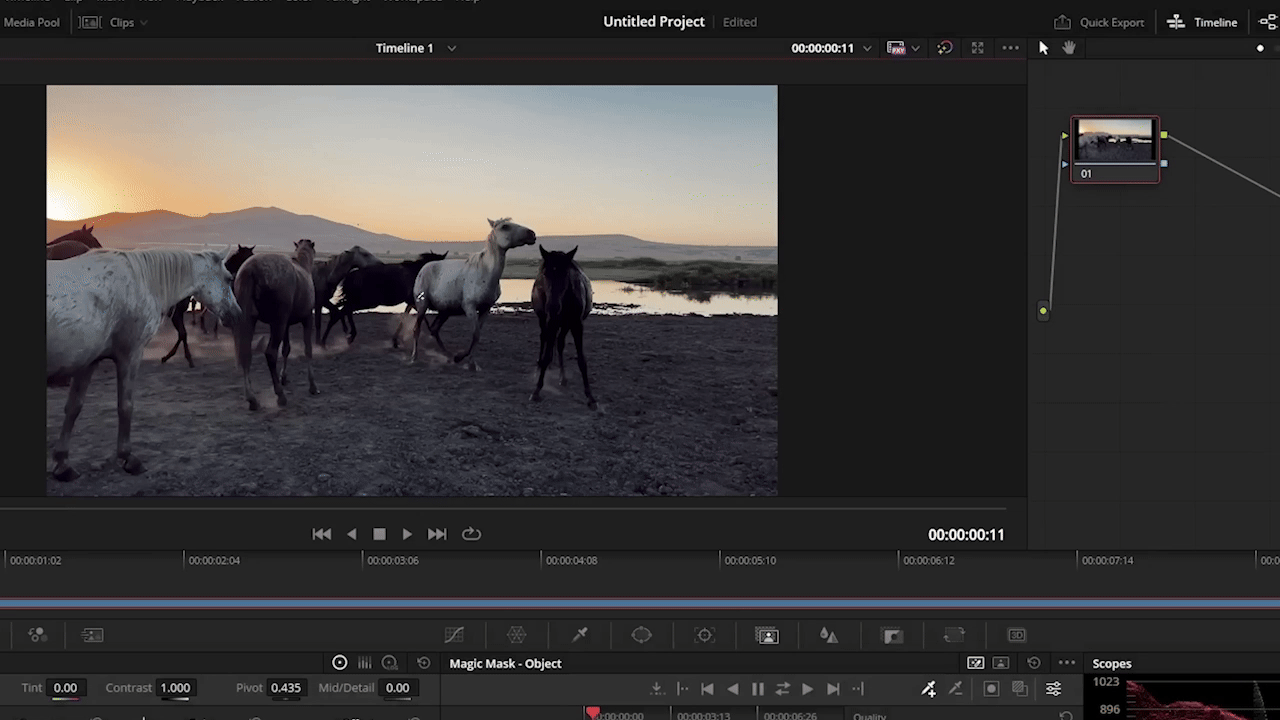Open the Key palette
1280x720 pixels.
click(892, 635)
